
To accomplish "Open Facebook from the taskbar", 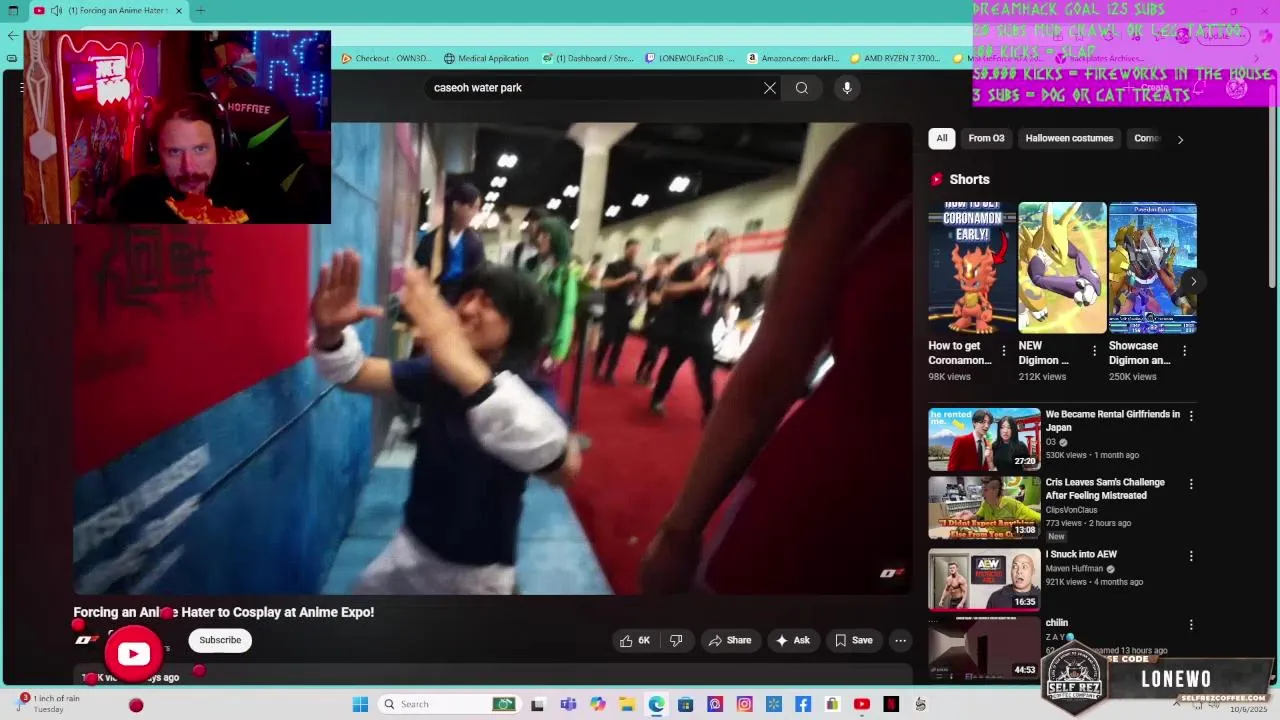I will (x=803, y=704).
